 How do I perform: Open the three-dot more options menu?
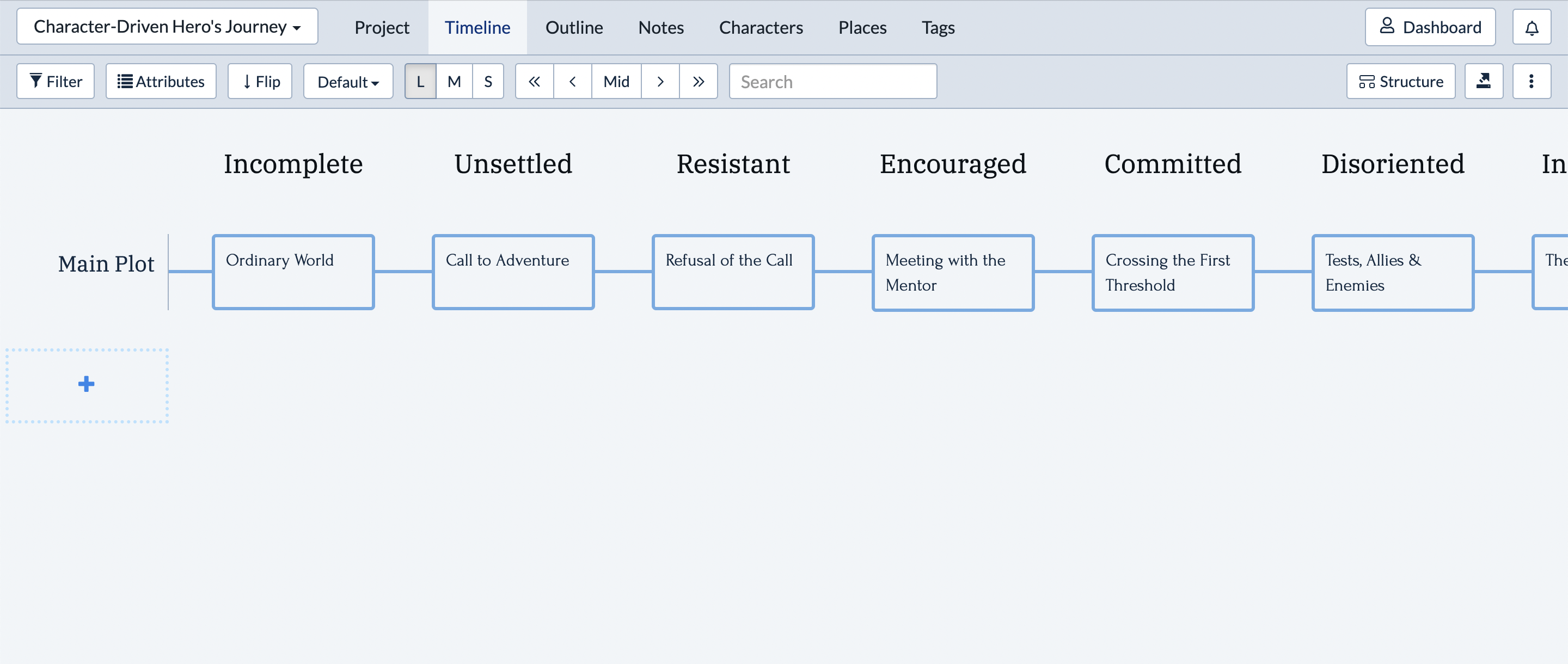click(1531, 82)
